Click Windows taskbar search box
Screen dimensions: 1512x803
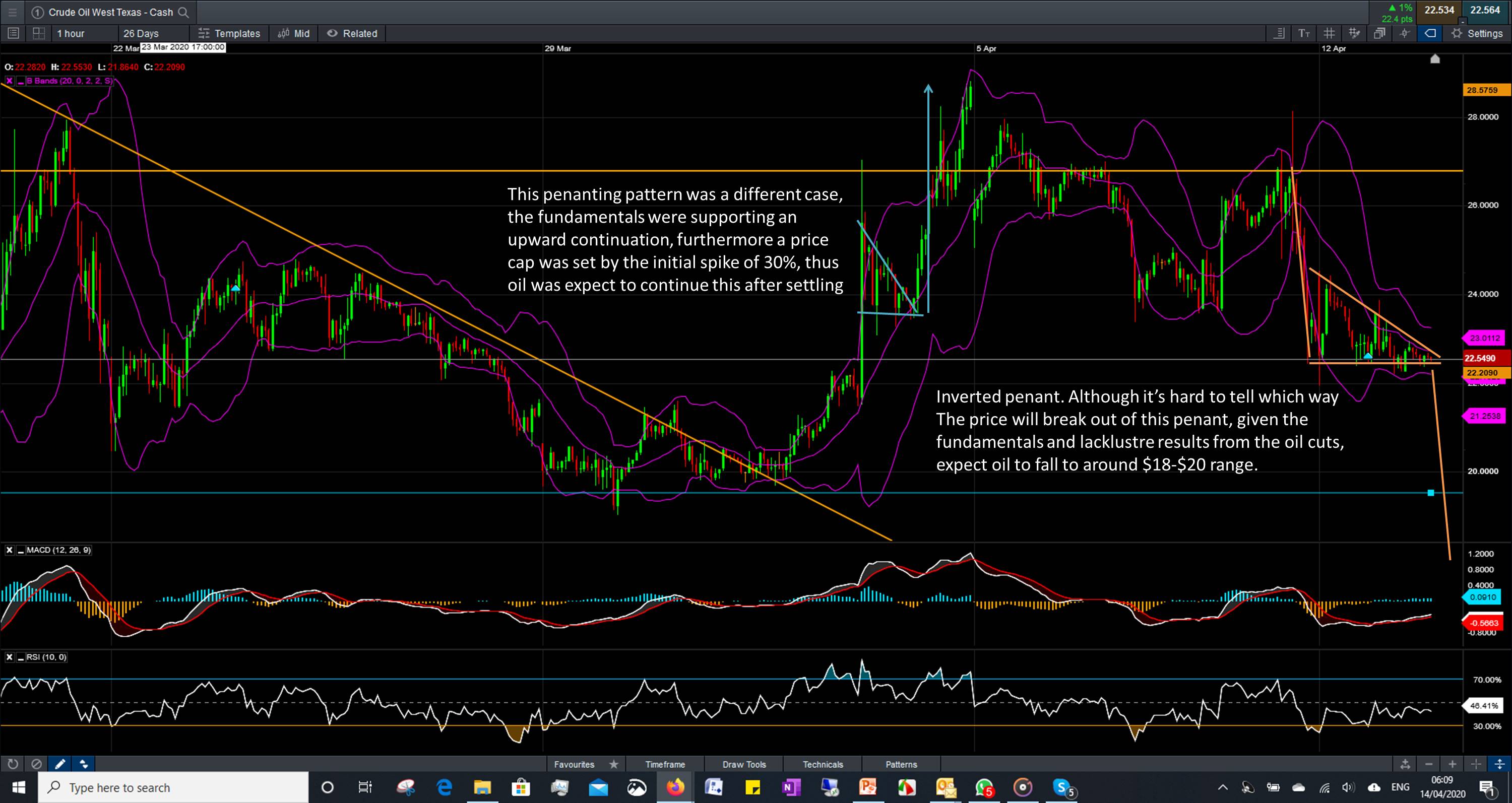click(173, 787)
